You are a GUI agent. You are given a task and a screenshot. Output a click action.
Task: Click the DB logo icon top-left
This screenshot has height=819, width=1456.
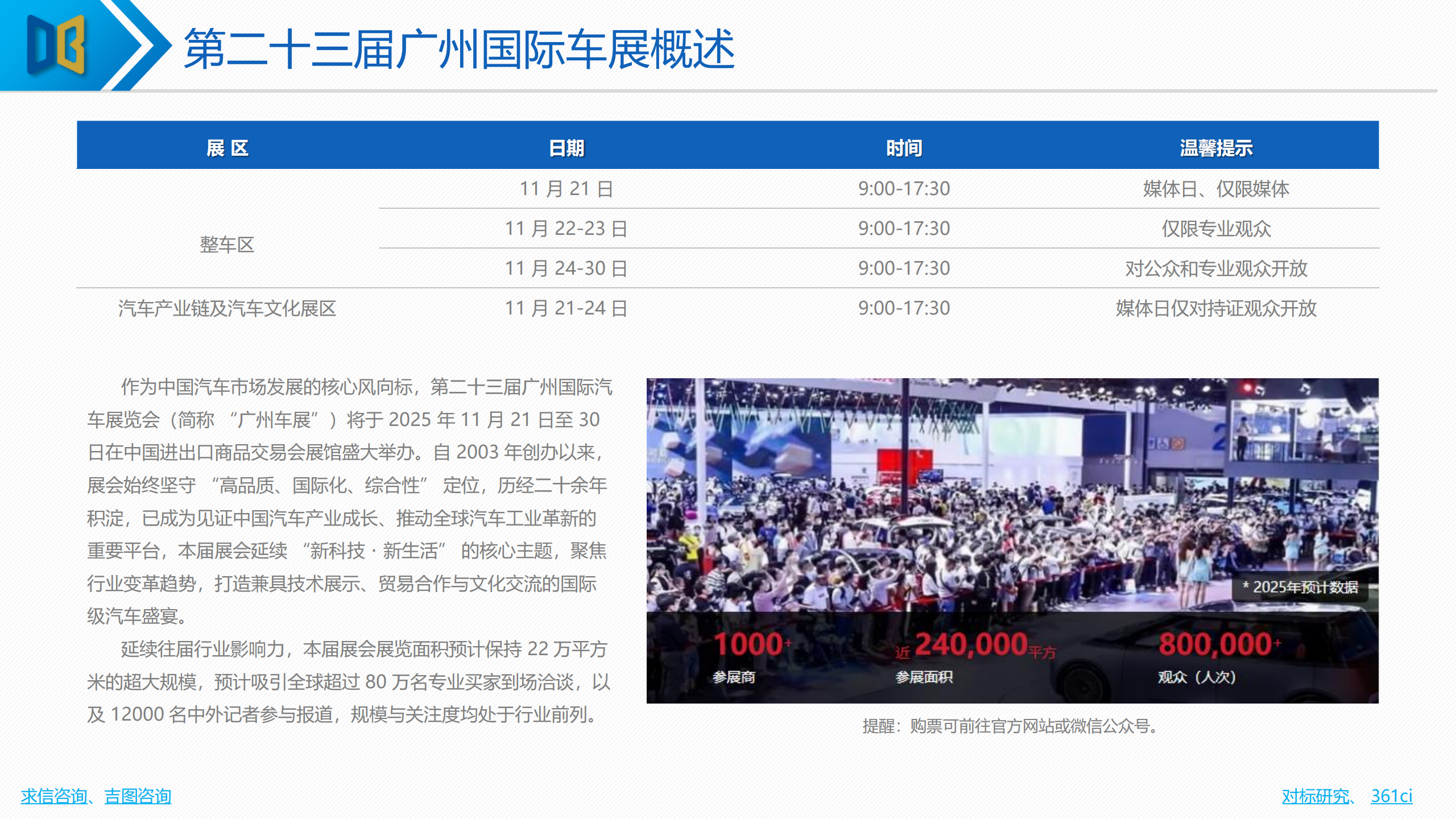point(54,45)
